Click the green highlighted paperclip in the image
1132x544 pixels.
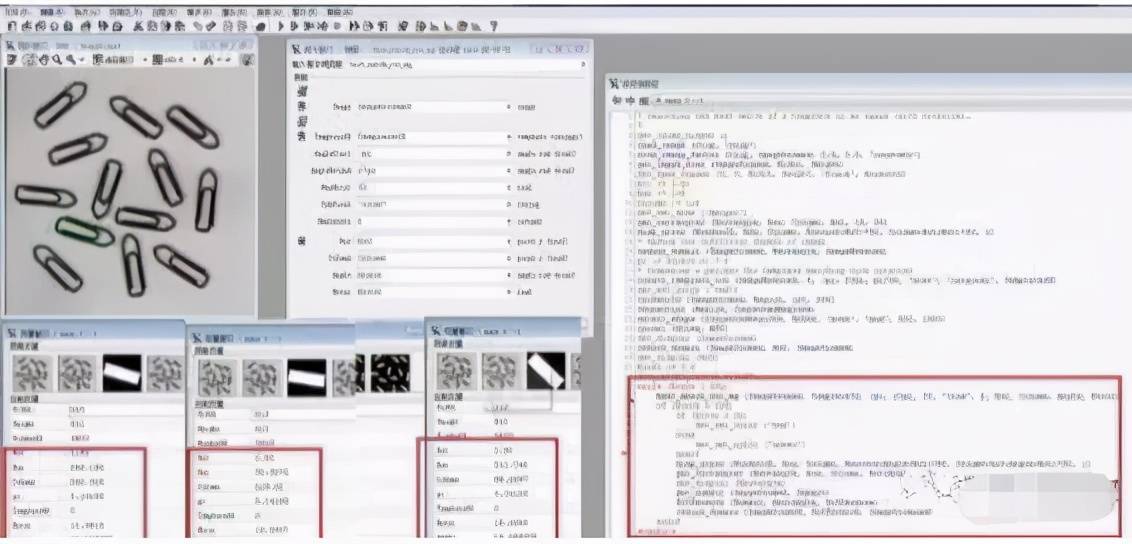(x=84, y=232)
